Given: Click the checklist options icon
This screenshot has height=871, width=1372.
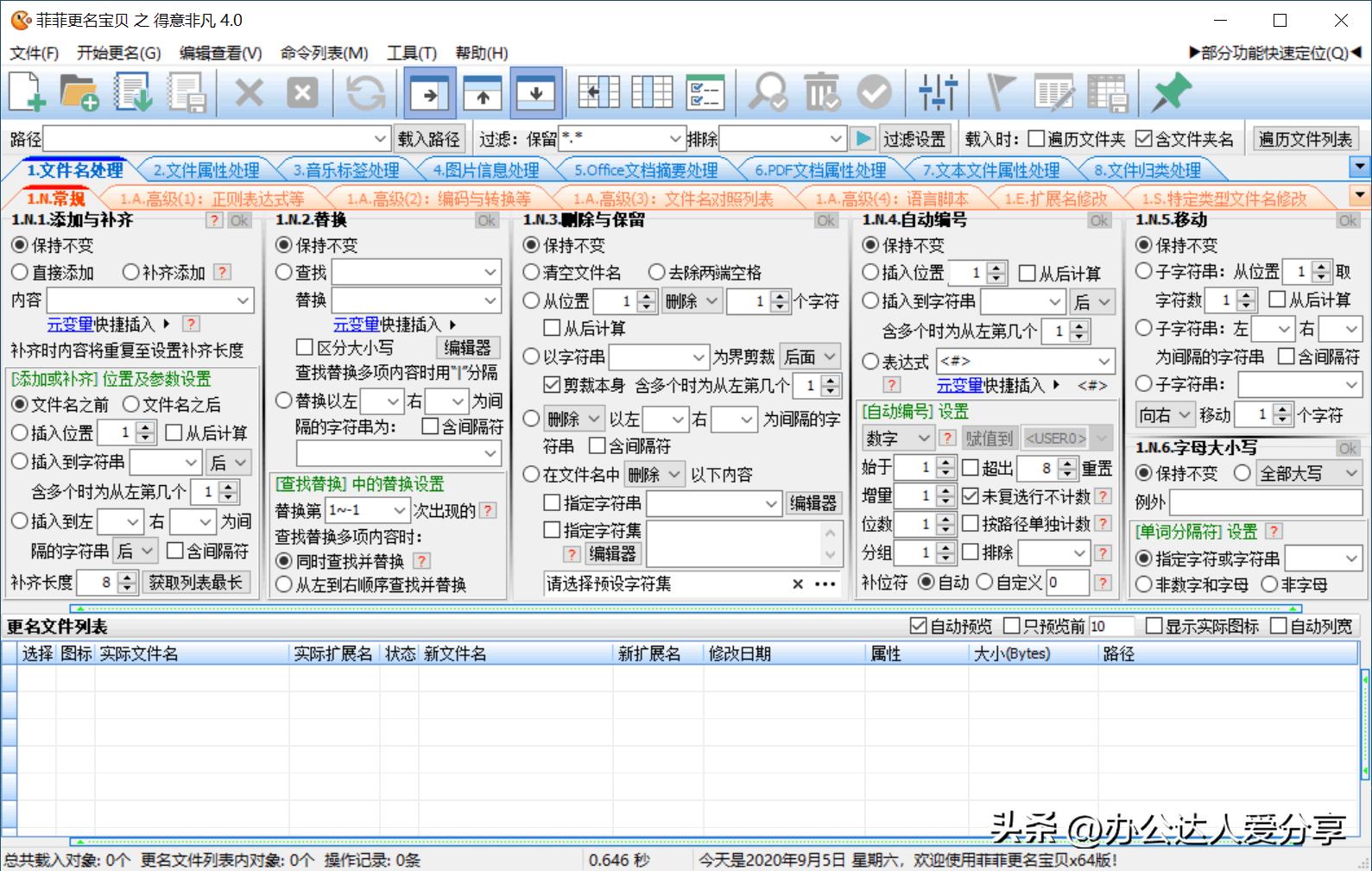Looking at the screenshot, I should (705, 92).
